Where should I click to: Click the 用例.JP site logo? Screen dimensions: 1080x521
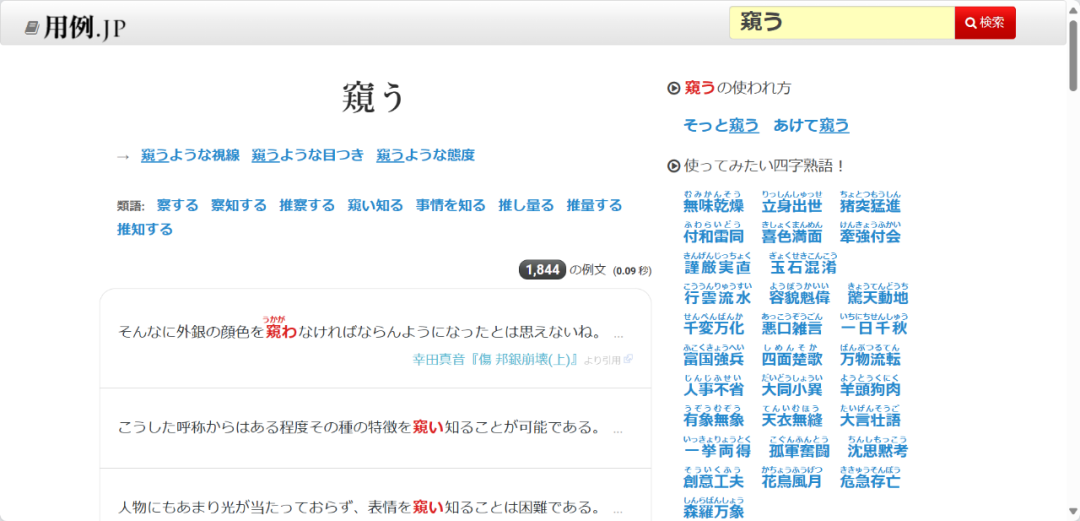coord(75,27)
